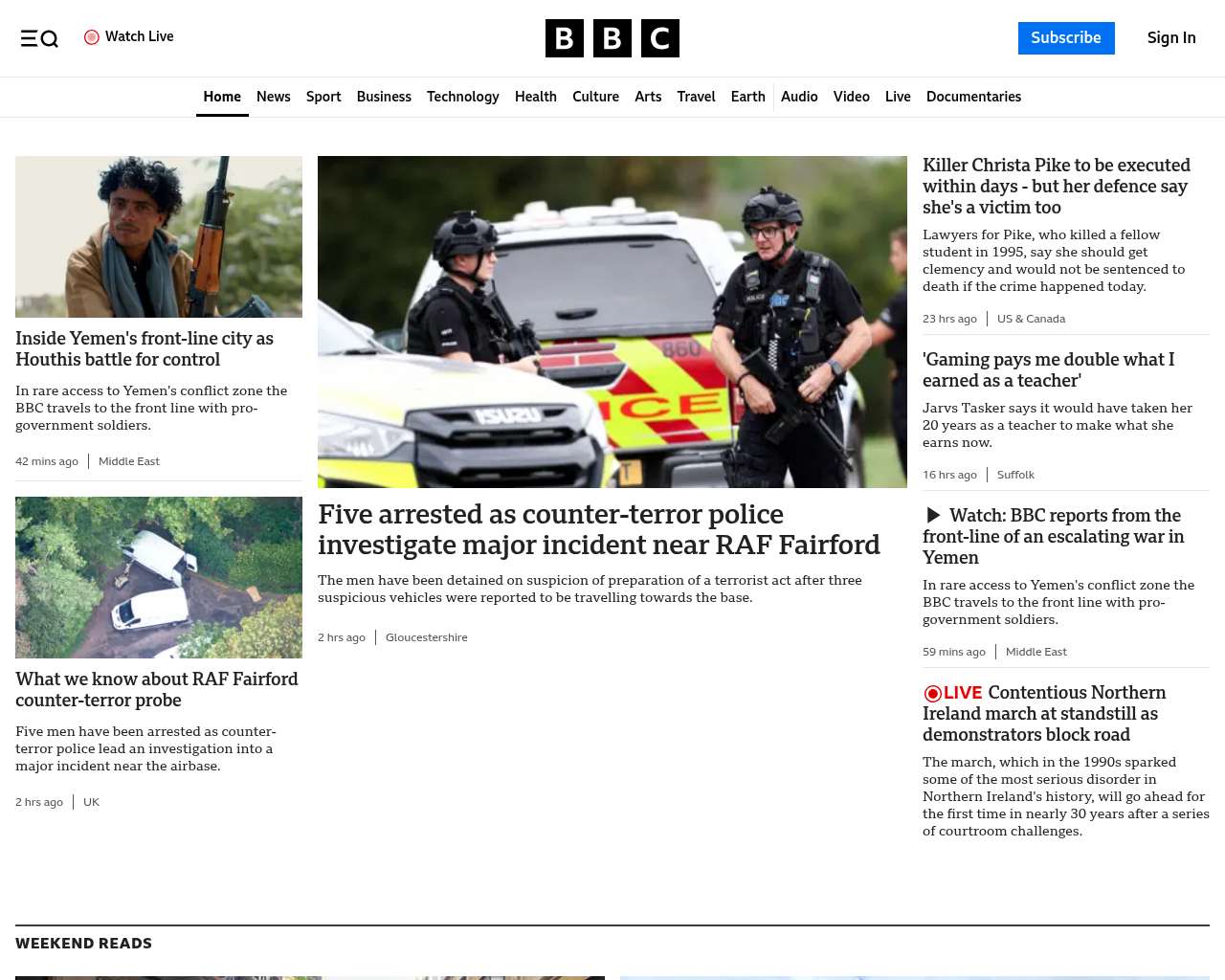Screen dimensions: 1225x980
Task: Open the Sign In link
Action: (1171, 38)
